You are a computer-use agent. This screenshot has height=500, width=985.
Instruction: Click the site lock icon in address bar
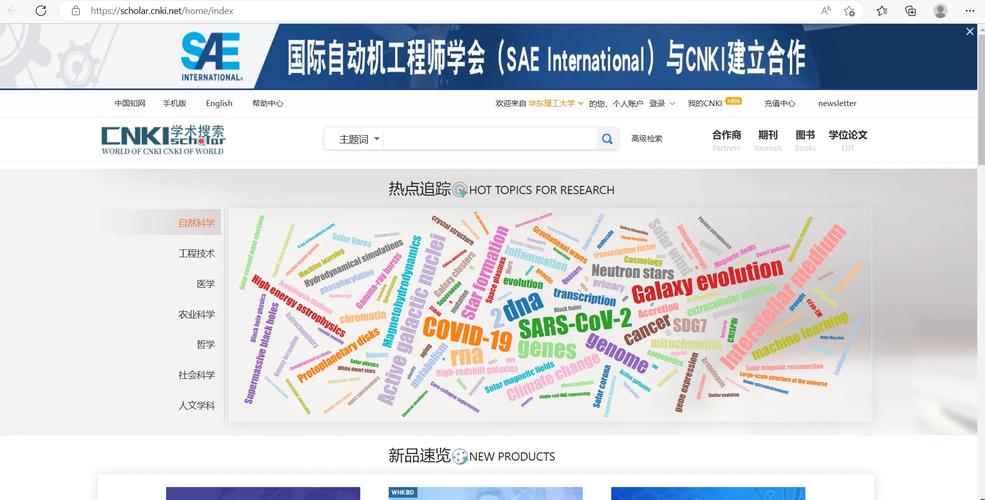click(76, 11)
